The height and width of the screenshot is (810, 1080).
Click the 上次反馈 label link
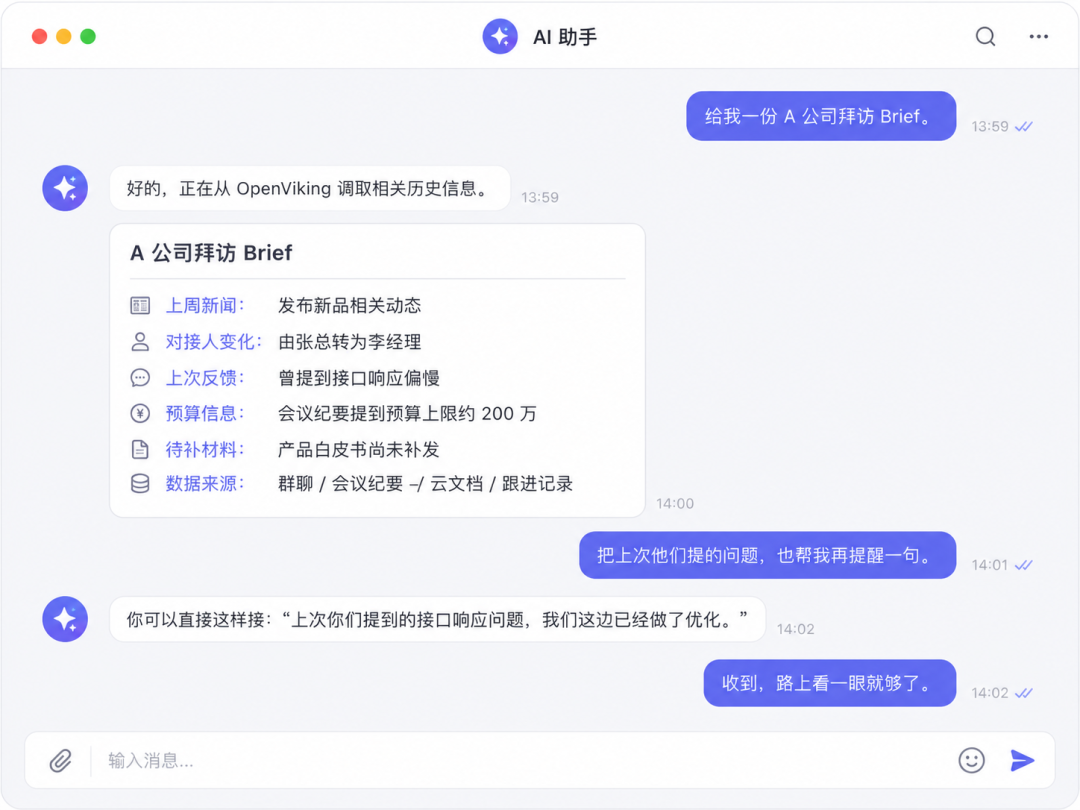click(x=205, y=377)
